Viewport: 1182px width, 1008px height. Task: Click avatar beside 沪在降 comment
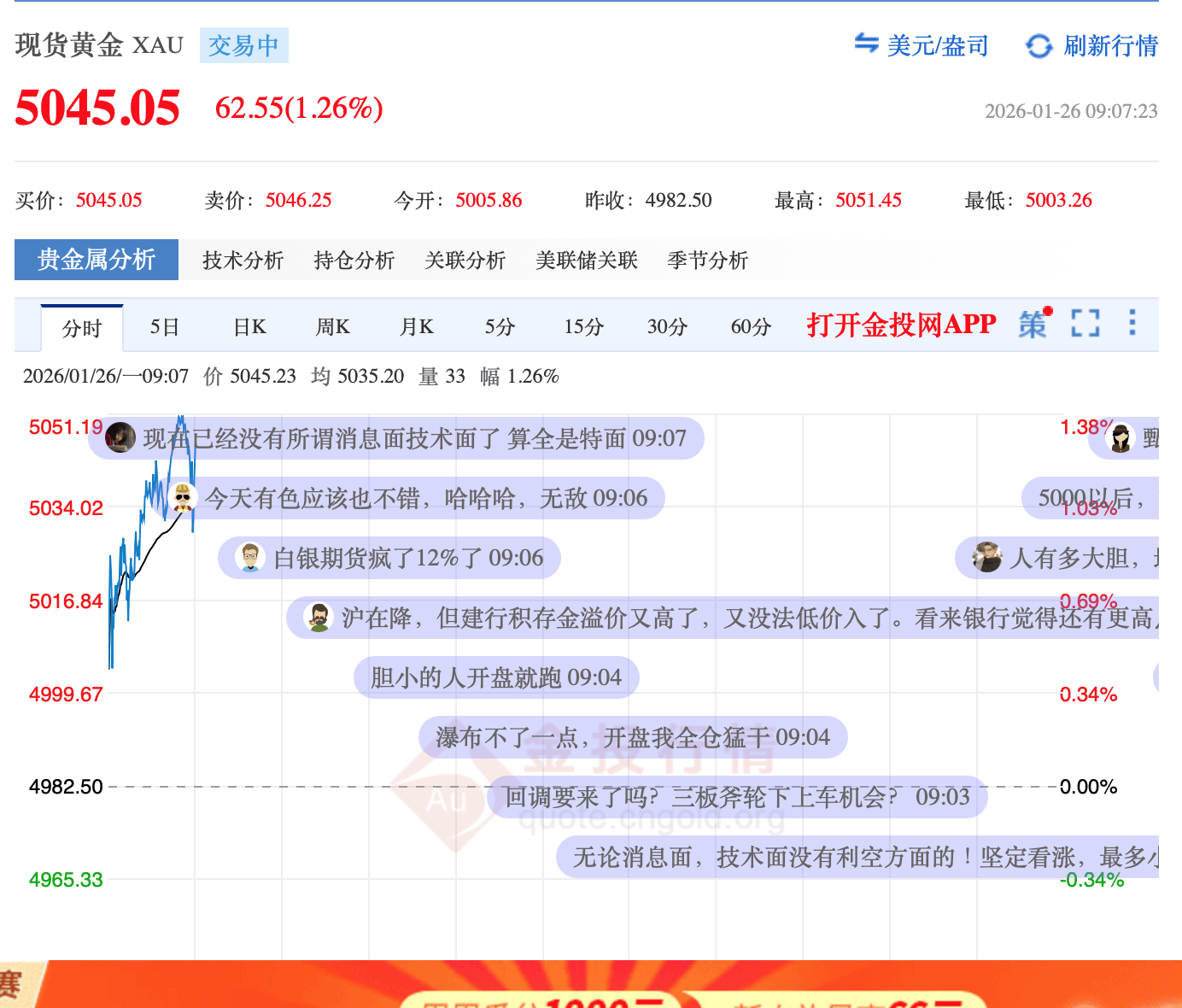coord(319,617)
